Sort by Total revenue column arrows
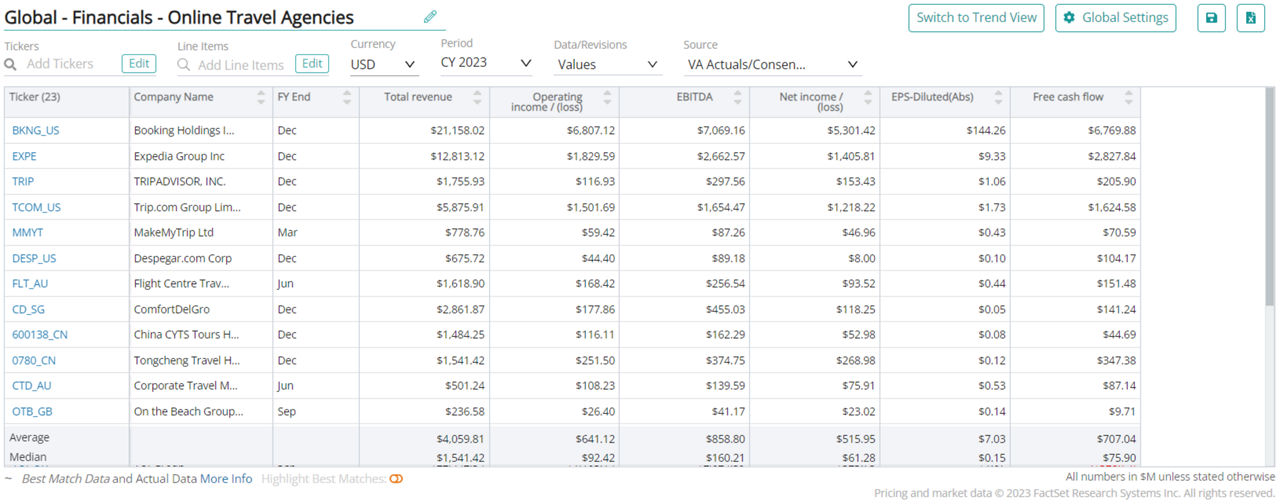This screenshot has width=1280, height=504. click(x=477, y=97)
